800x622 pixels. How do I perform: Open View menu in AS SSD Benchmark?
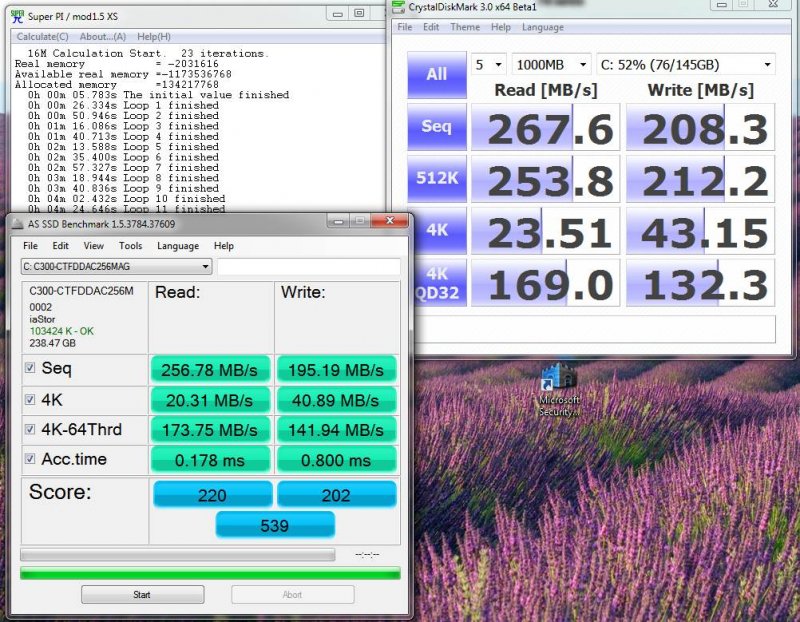point(93,246)
